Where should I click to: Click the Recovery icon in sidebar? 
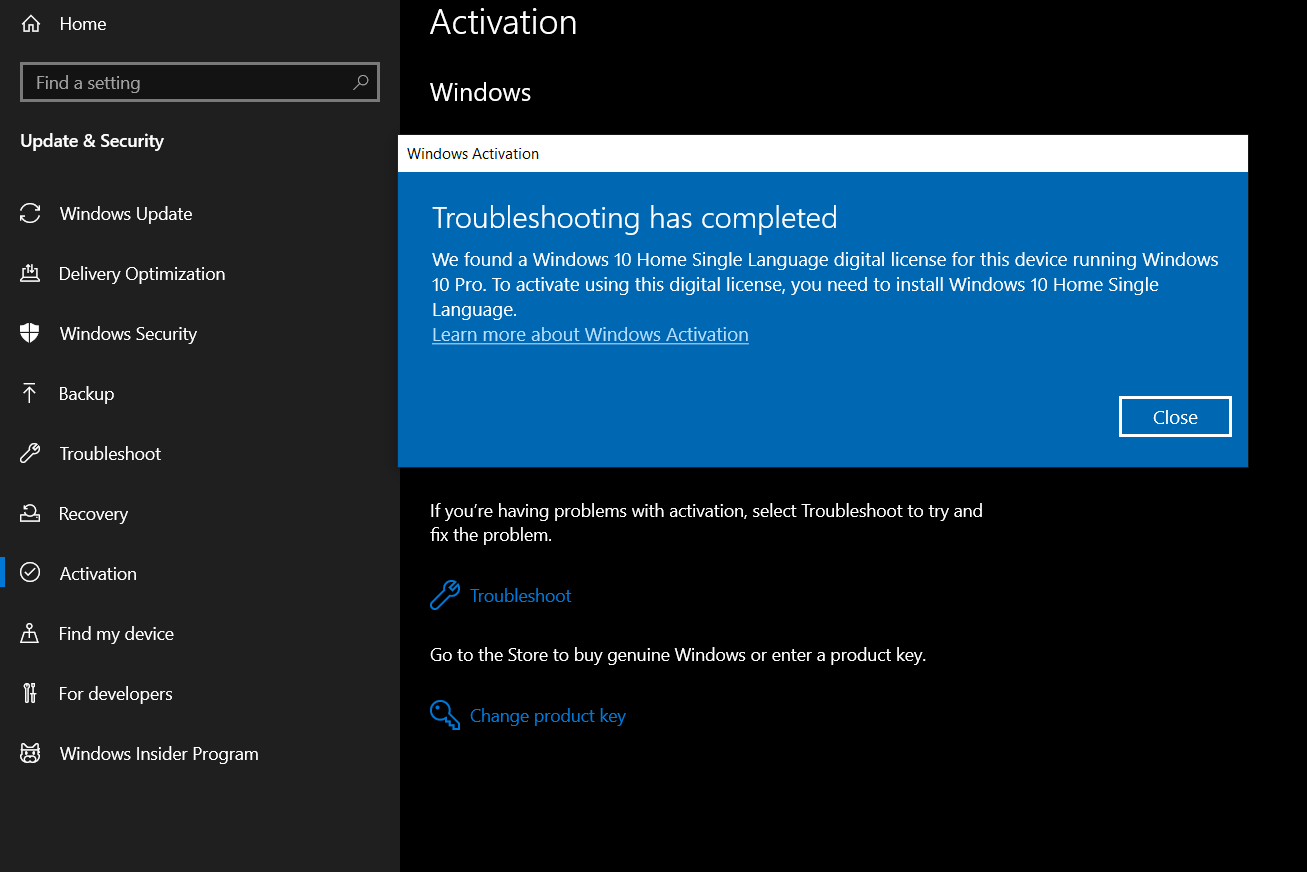30,513
